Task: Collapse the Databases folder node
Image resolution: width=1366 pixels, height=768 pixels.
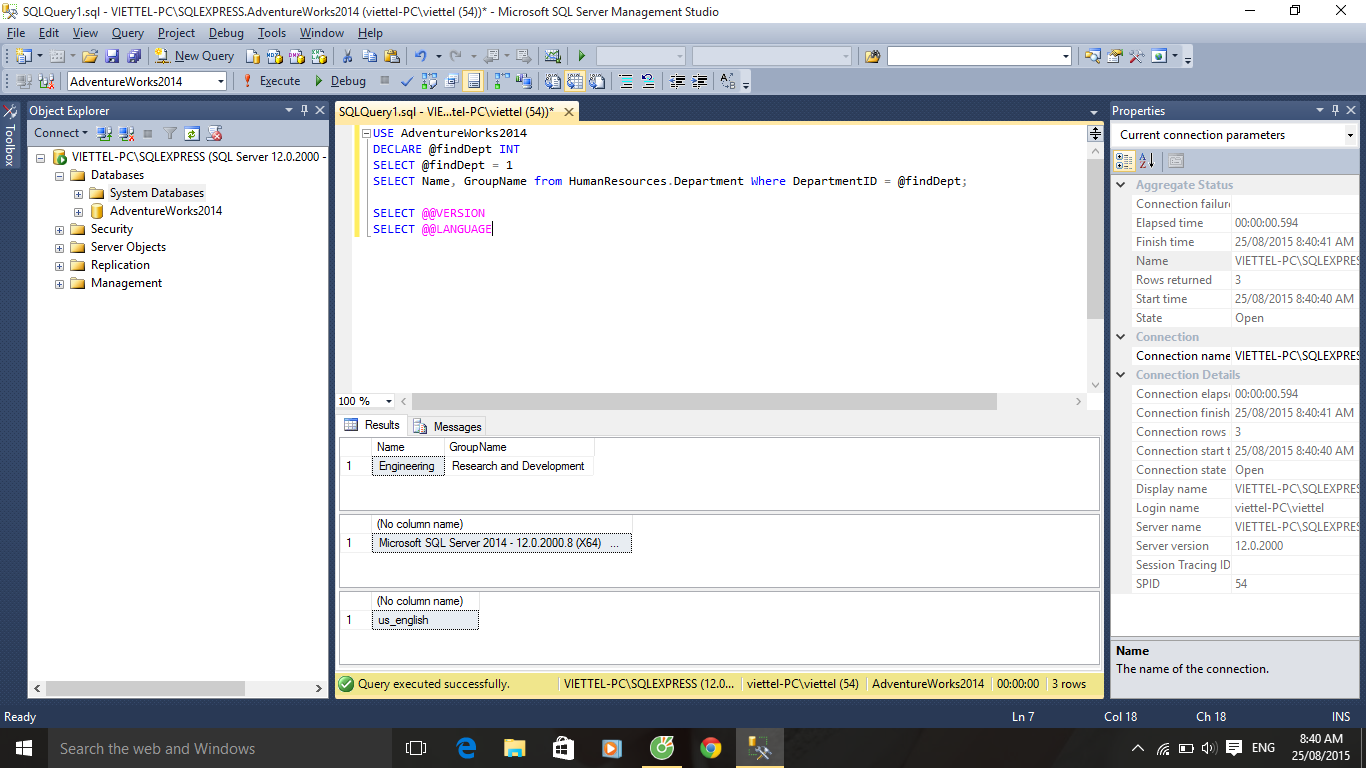Action: (x=59, y=175)
